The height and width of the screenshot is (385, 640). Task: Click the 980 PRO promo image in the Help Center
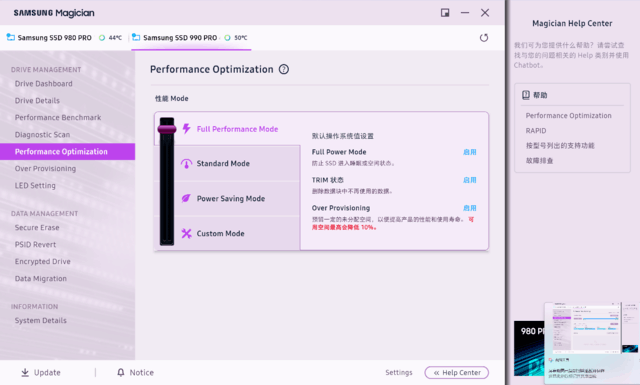pyautogui.click(x=529, y=348)
